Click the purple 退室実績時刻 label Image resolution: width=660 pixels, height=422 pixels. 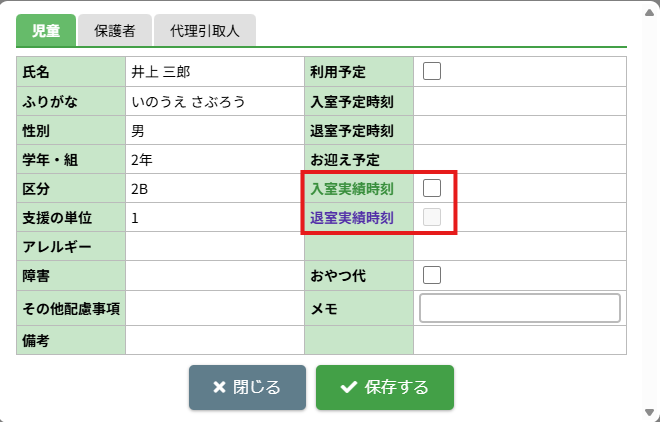point(352,218)
